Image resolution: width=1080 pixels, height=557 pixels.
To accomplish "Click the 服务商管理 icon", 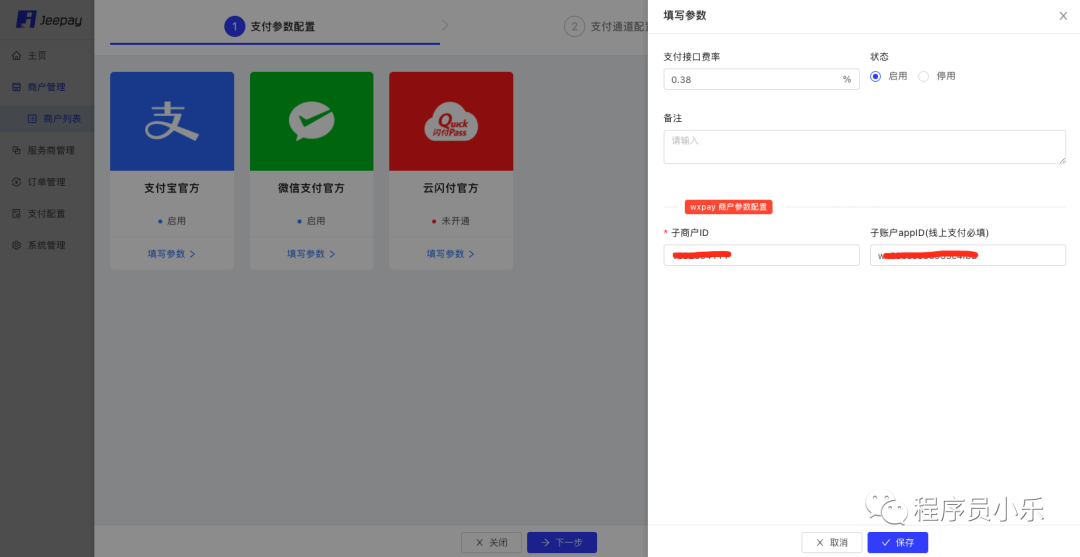I will click(17, 150).
